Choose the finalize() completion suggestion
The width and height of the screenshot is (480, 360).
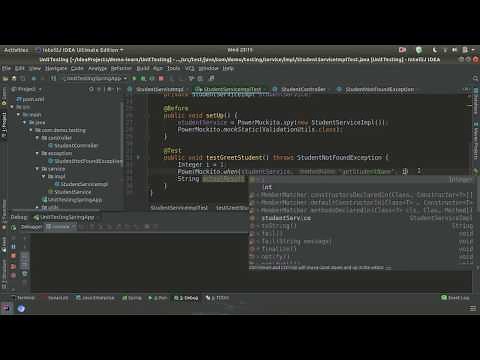pos(361,249)
